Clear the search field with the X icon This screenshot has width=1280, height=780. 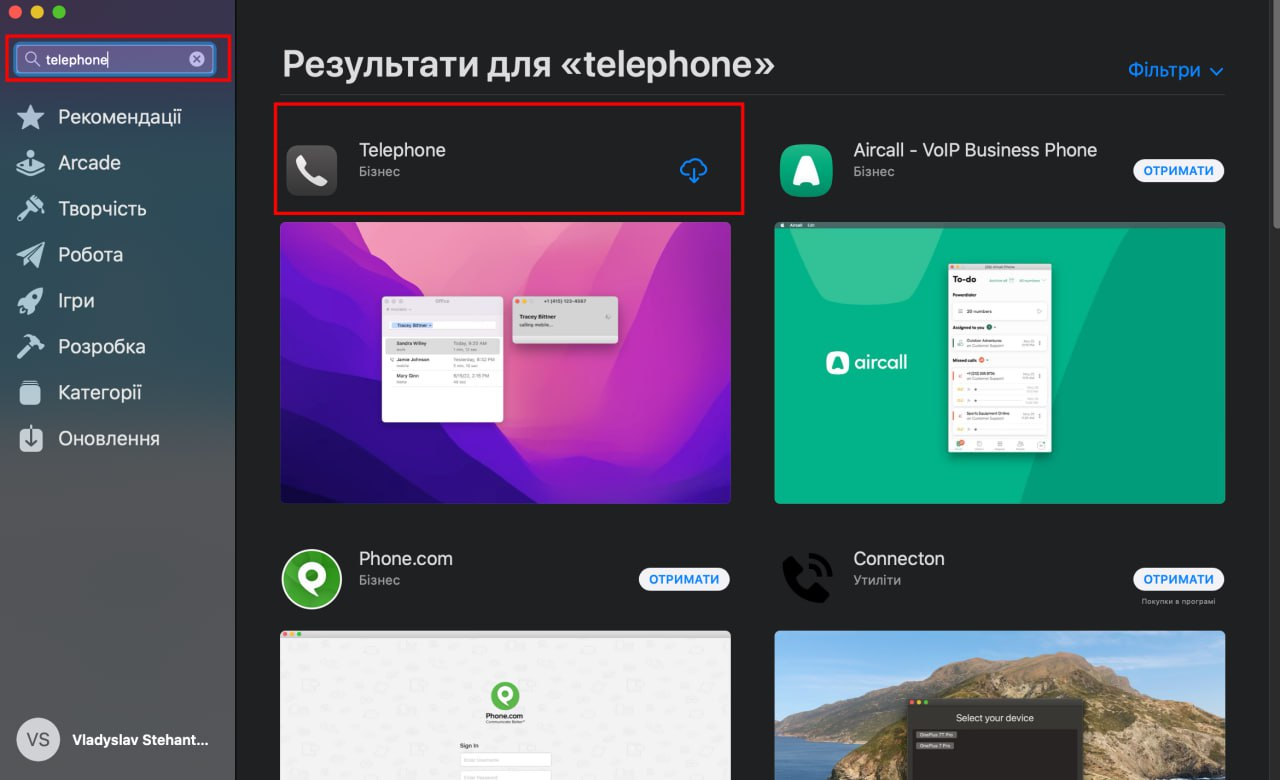197,59
